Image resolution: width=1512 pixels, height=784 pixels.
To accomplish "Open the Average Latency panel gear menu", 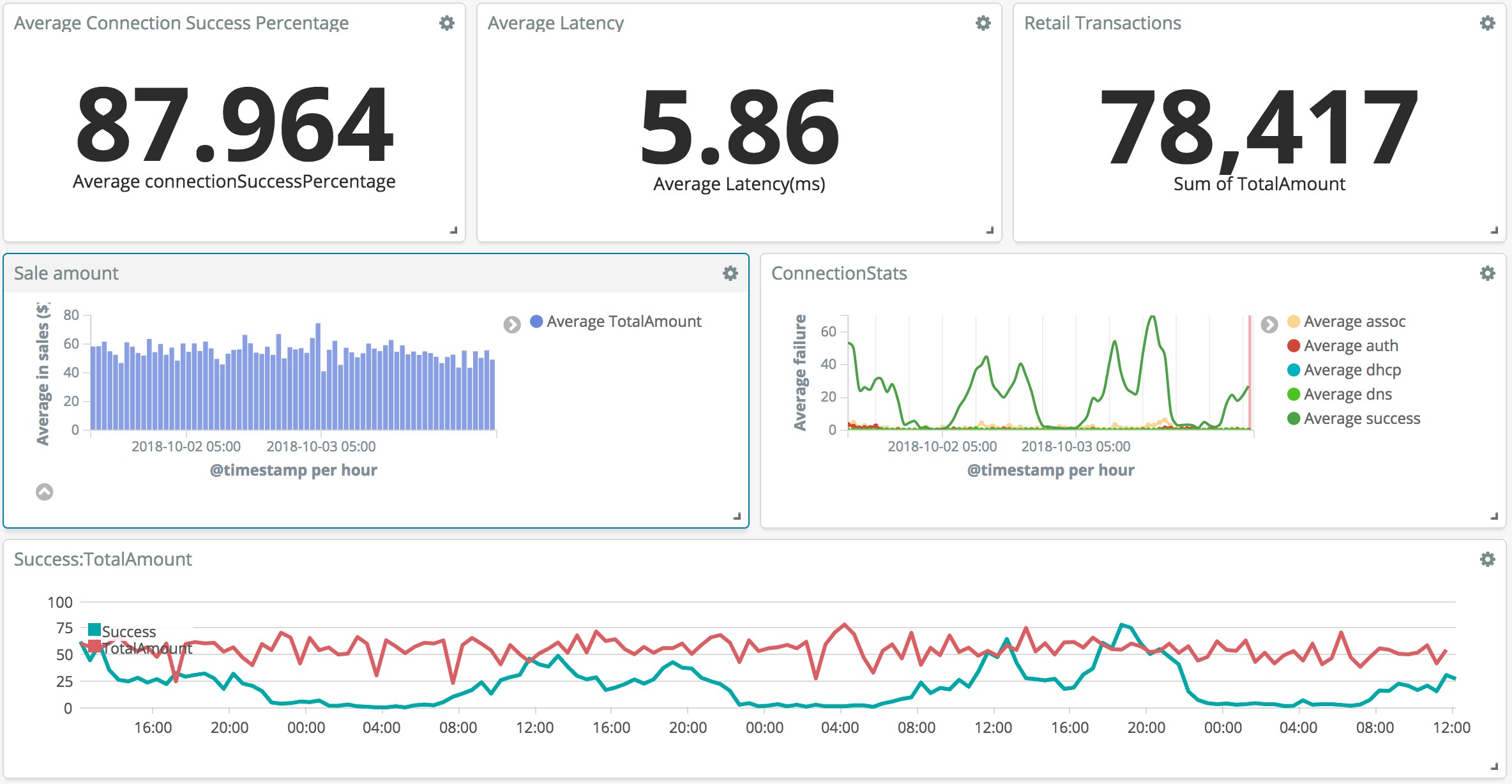I will (983, 24).
